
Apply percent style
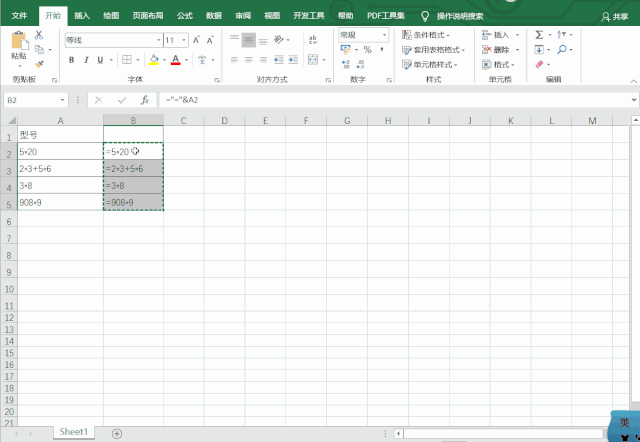(368, 50)
